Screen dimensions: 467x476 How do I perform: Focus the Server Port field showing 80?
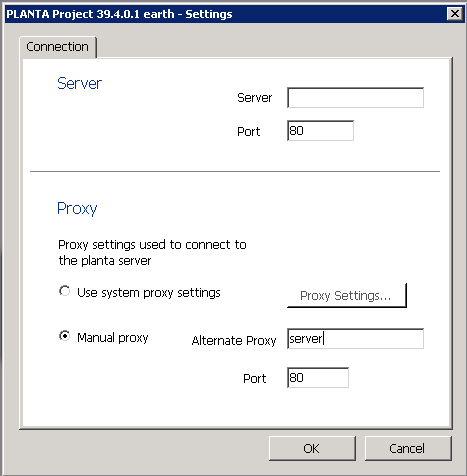tap(320, 131)
